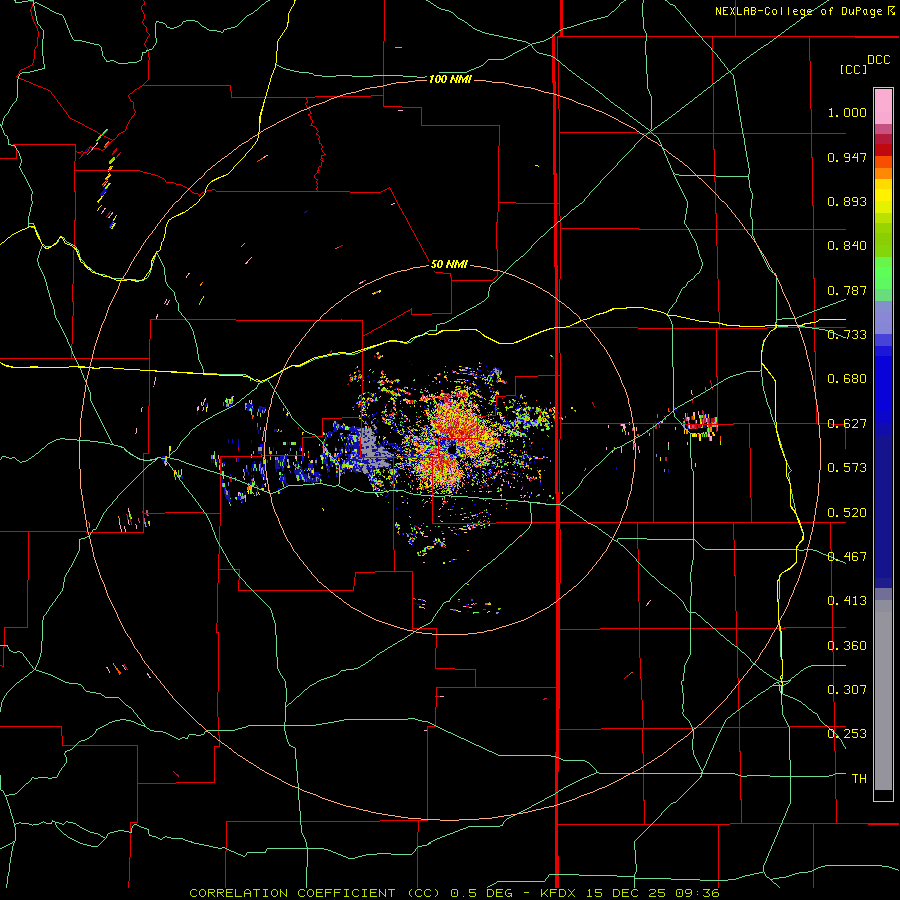
Task: Click the isolated echo cluster east of the rings
Action: coord(700,425)
